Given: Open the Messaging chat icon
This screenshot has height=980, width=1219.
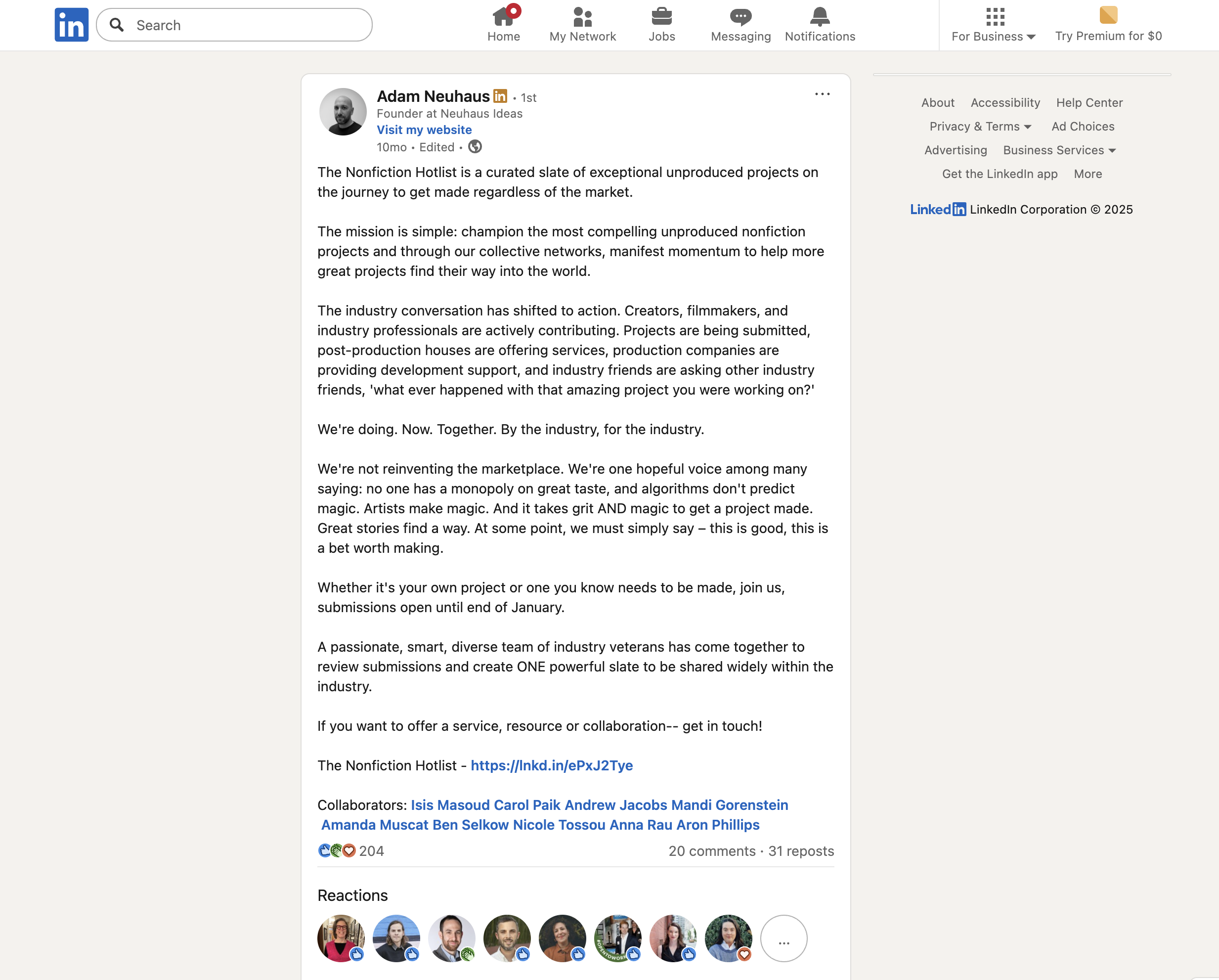Looking at the screenshot, I should 740,17.
